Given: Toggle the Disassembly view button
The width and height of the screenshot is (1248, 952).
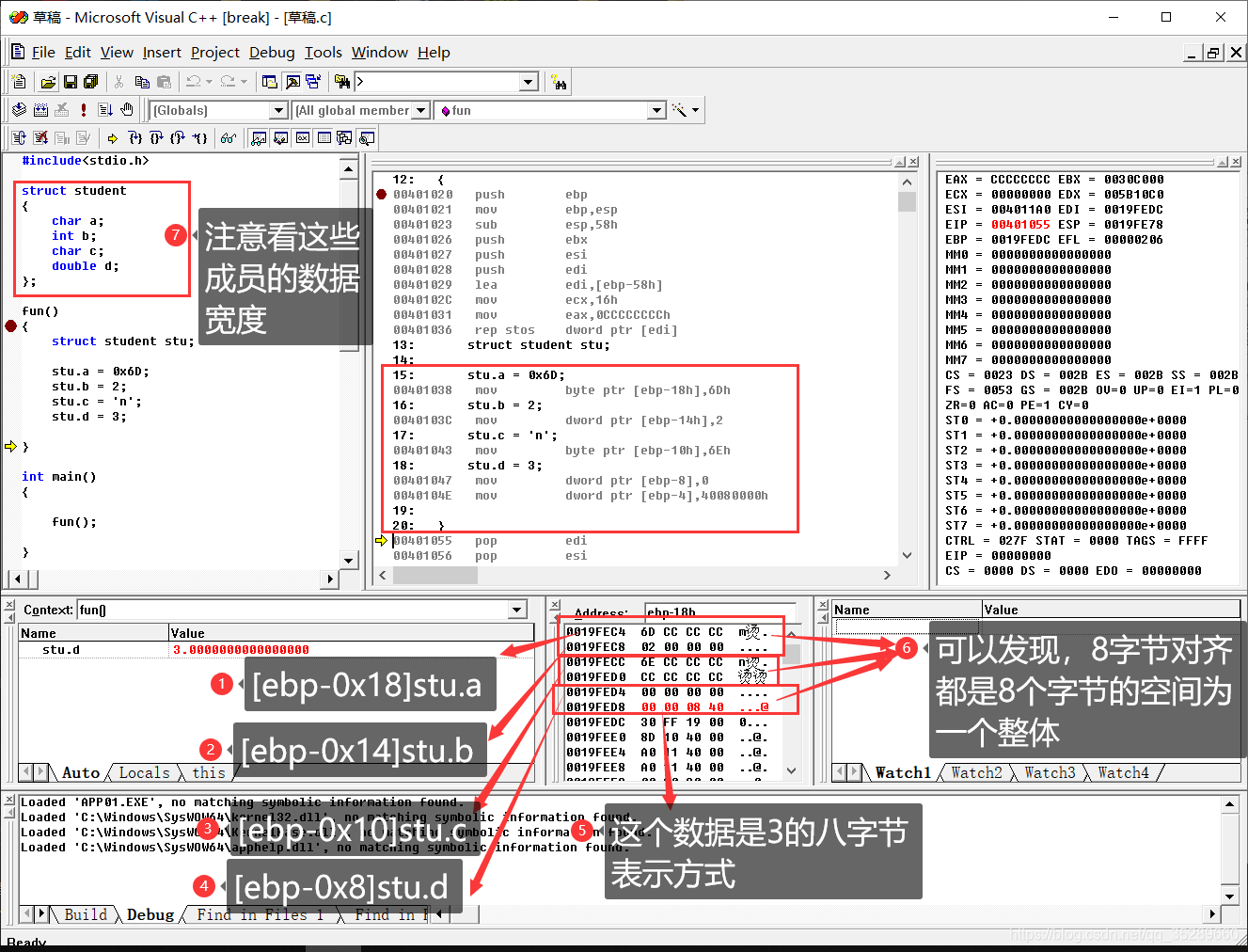Looking at the screenshot, I should pos(366,138).
